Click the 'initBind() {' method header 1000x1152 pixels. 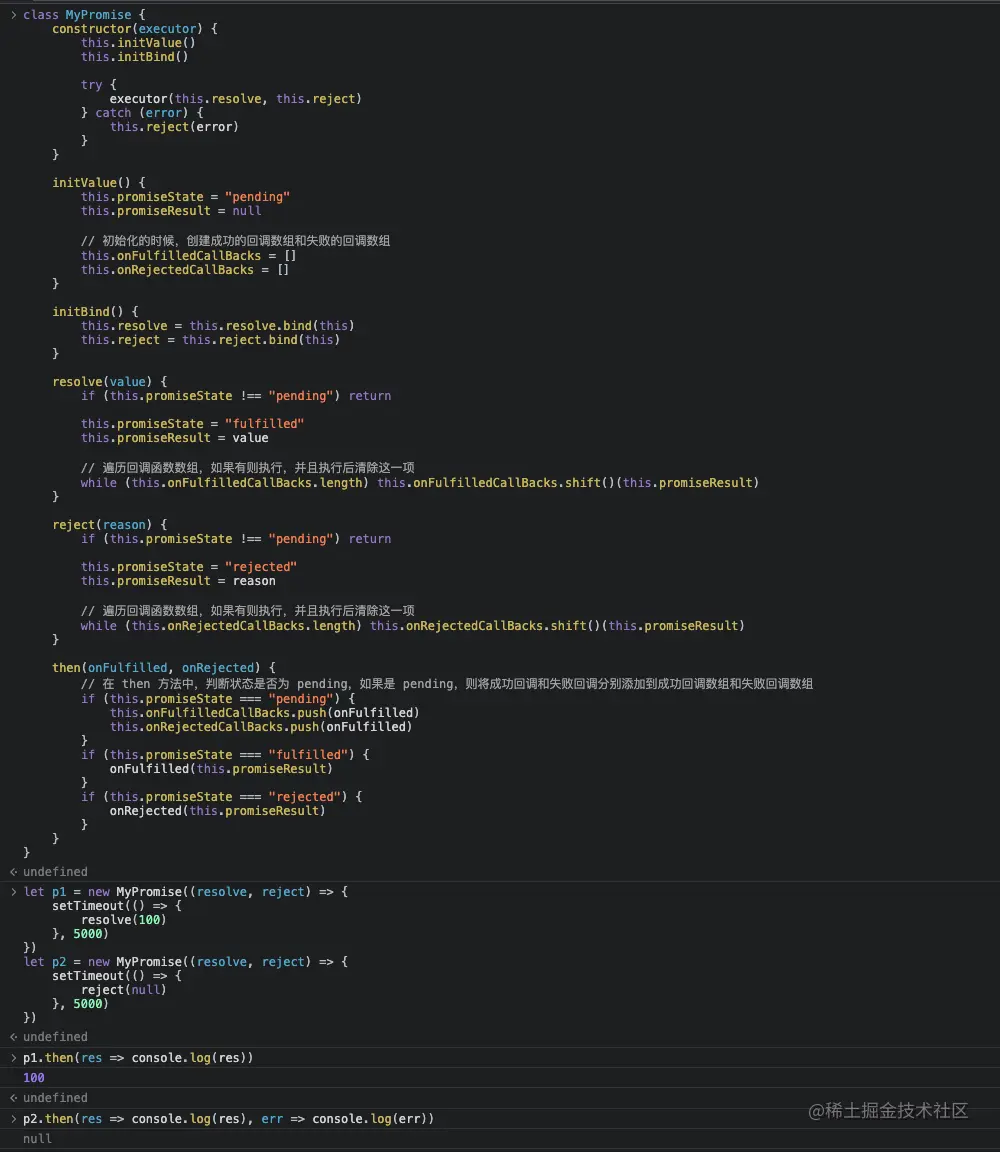pos(95,312)
